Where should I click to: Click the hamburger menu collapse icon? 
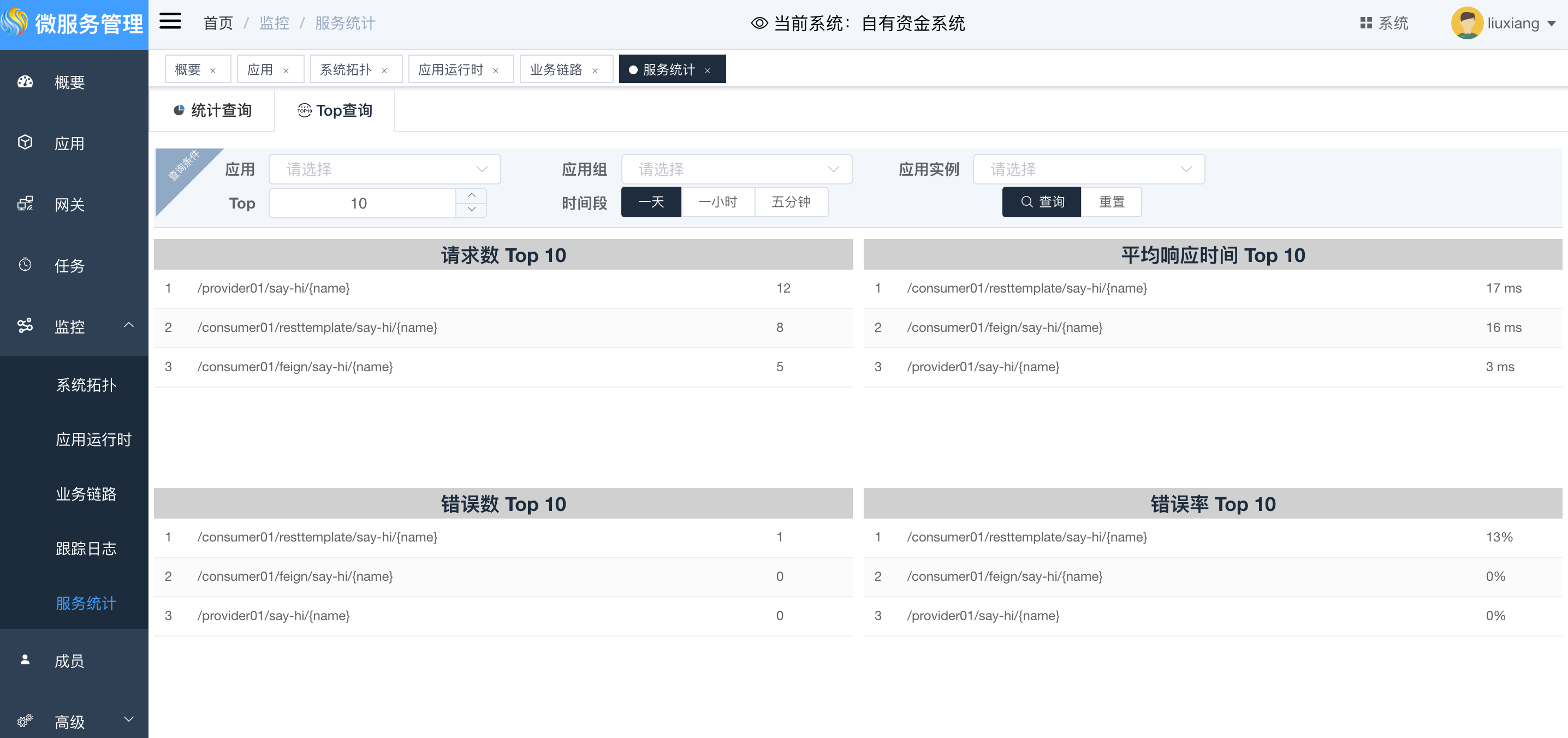[x=170, y=22]
